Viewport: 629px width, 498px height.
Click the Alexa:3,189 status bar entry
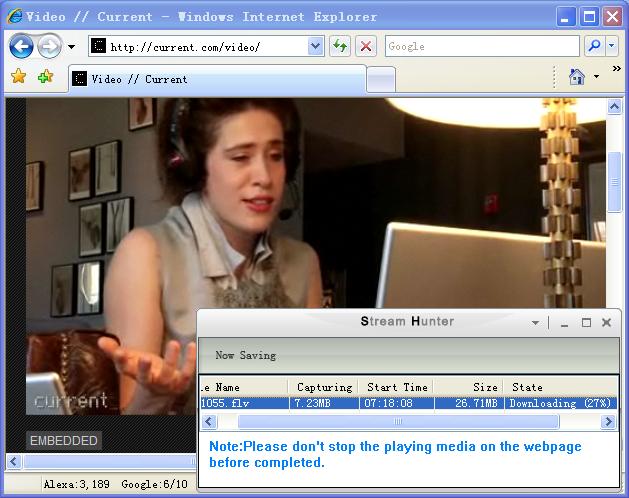click(77, 484)
